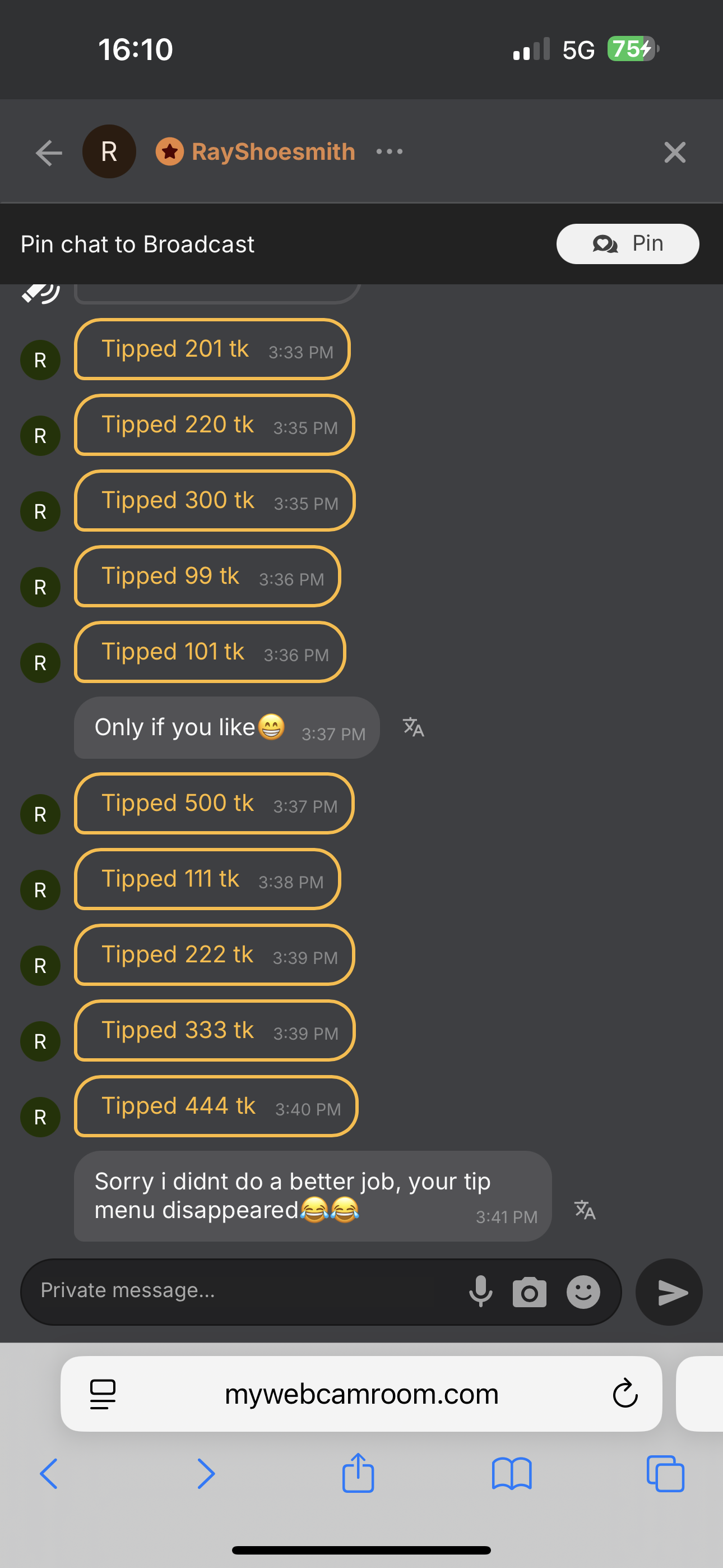Open RayShoesmith username profile link
Image resolution: width=723 pixels, height=1568 pixels.
pyautogui.click(x=274, y=151)
